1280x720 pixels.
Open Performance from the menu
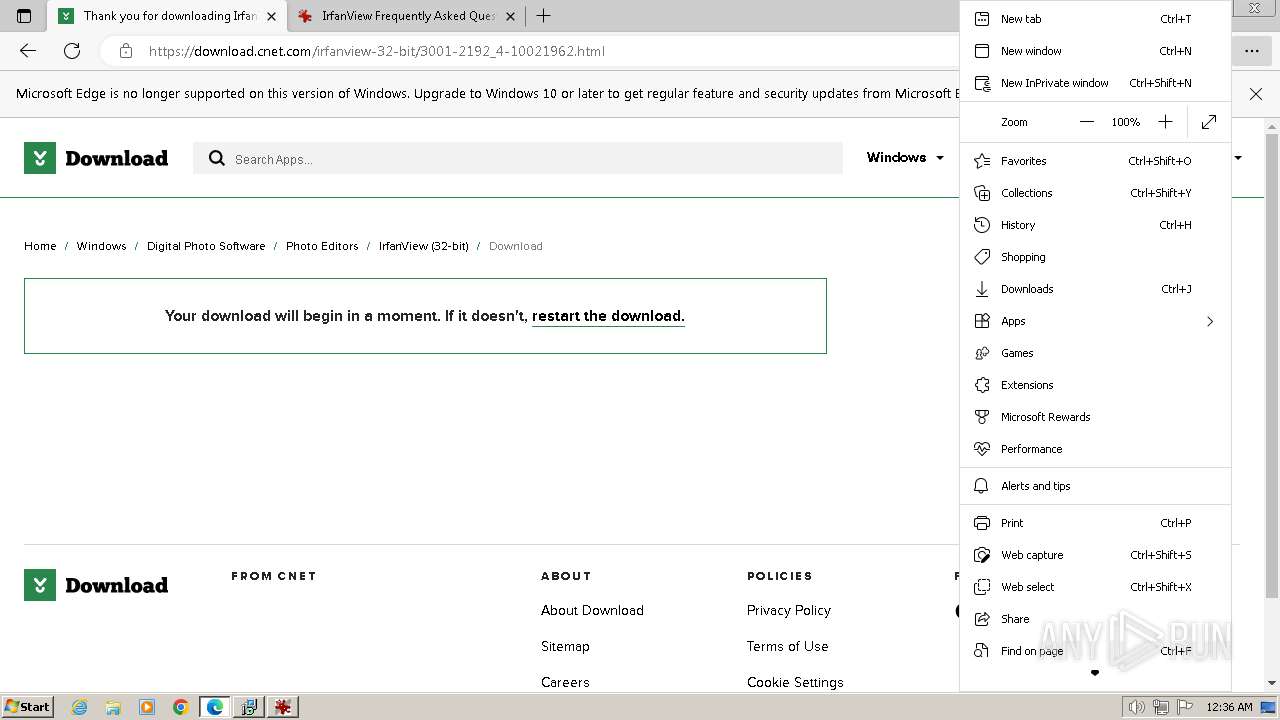coord(1095,449)
